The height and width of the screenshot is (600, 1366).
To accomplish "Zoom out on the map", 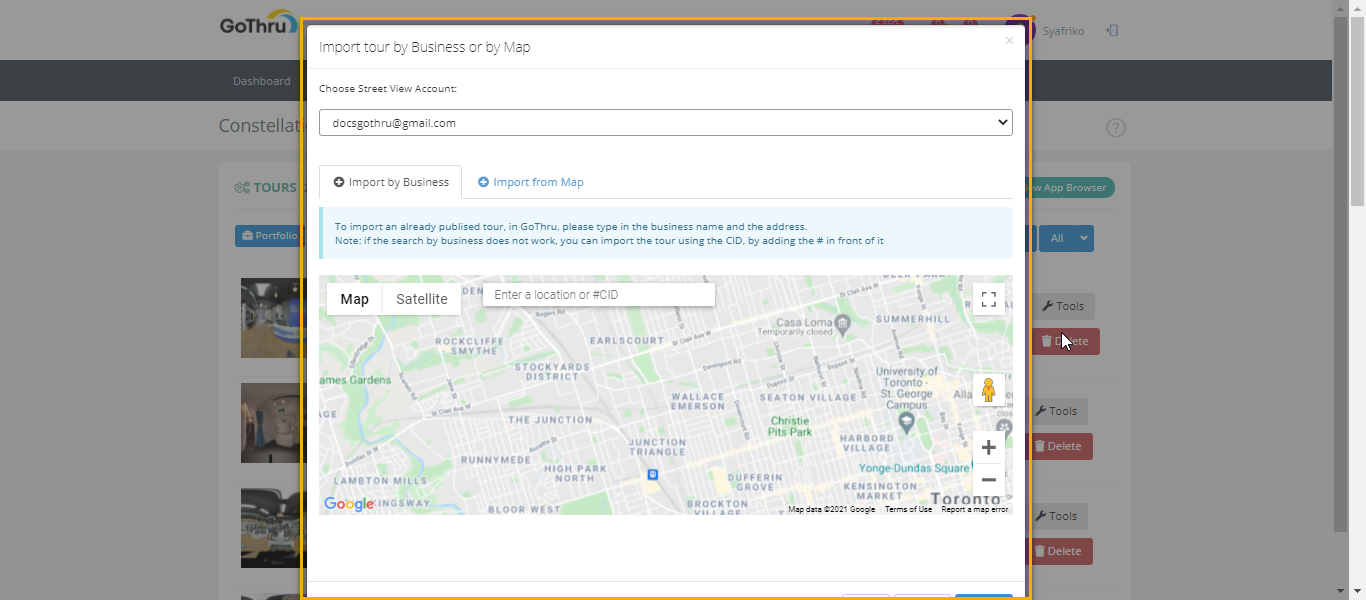I will (x=989, y=480).
